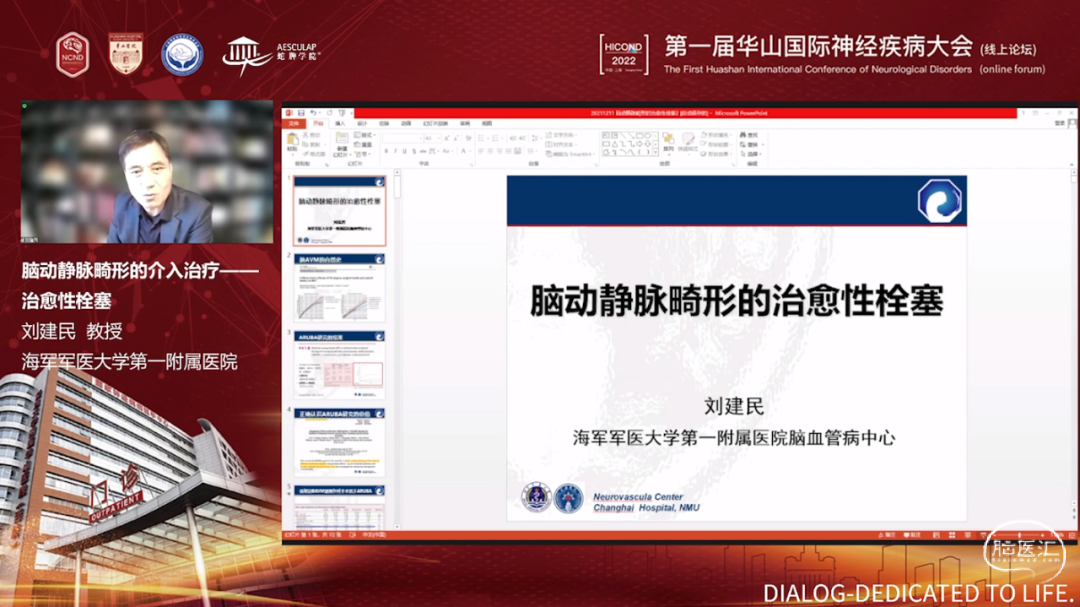Switch to the Slide Show (幻灯片放映) tab

coord(435,123)
